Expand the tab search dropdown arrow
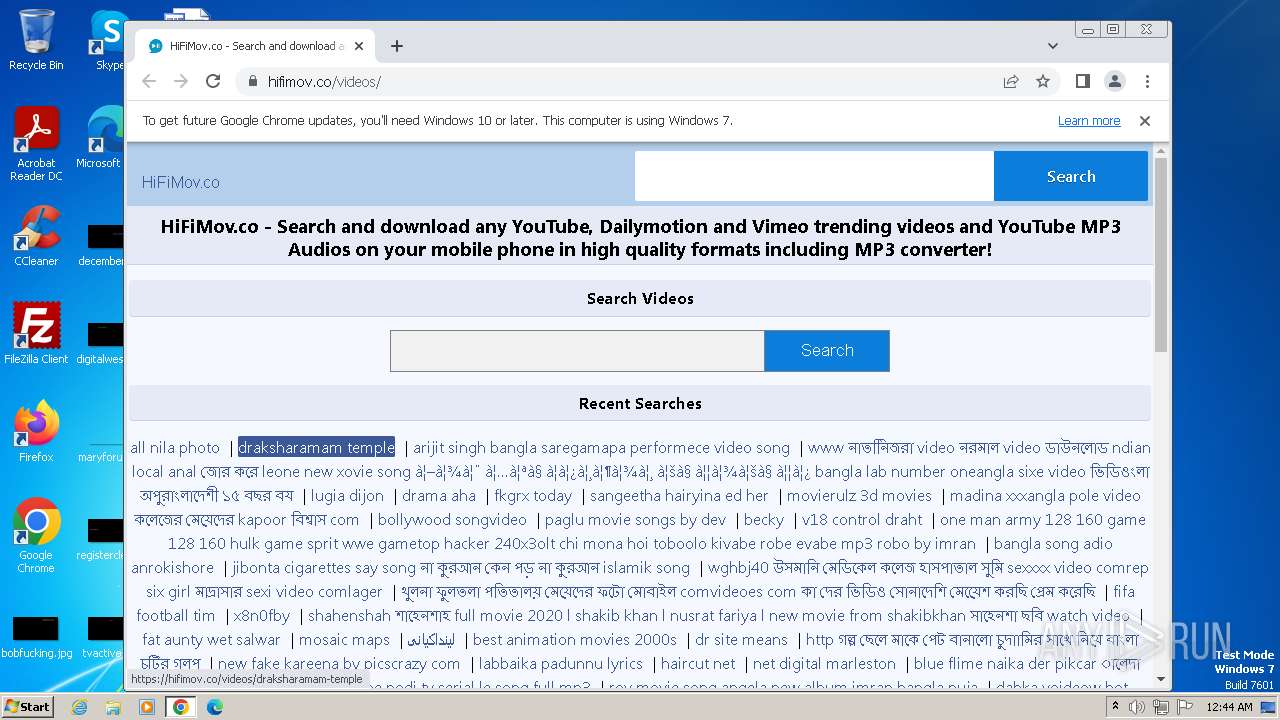 1053,46
